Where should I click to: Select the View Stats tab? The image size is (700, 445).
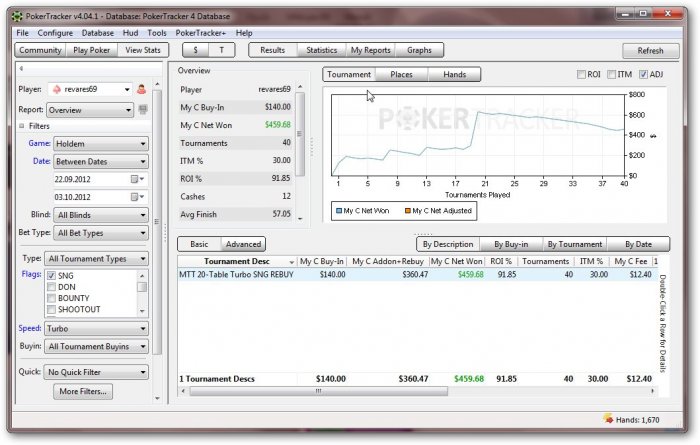pos(143,50)
